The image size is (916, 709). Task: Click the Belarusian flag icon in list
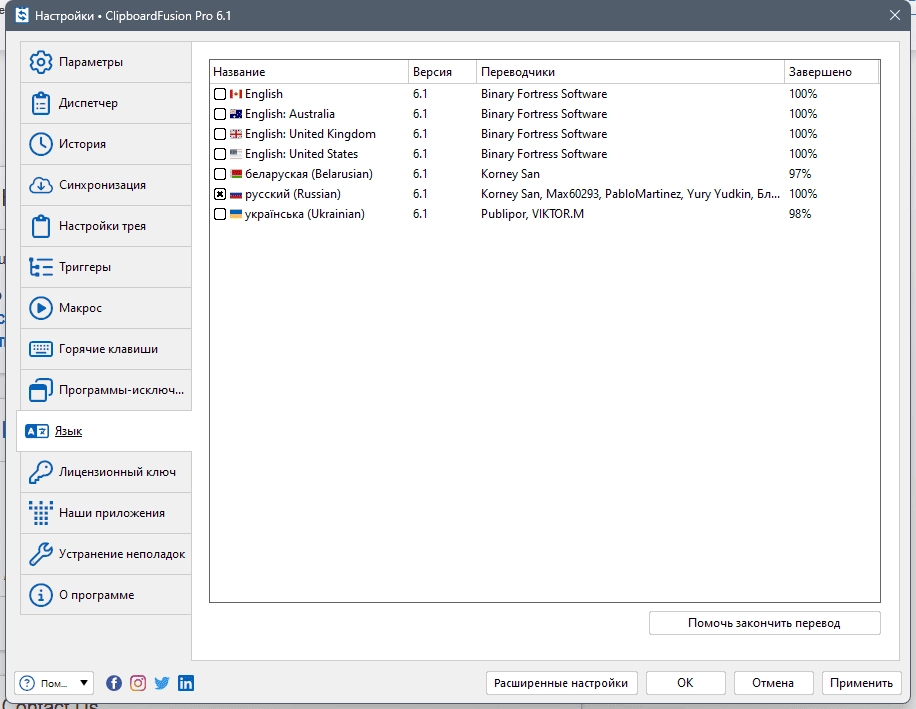pos(235,174)
